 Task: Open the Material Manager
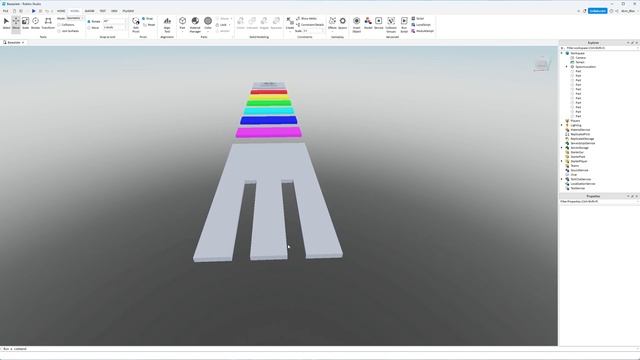pos(195,24)
